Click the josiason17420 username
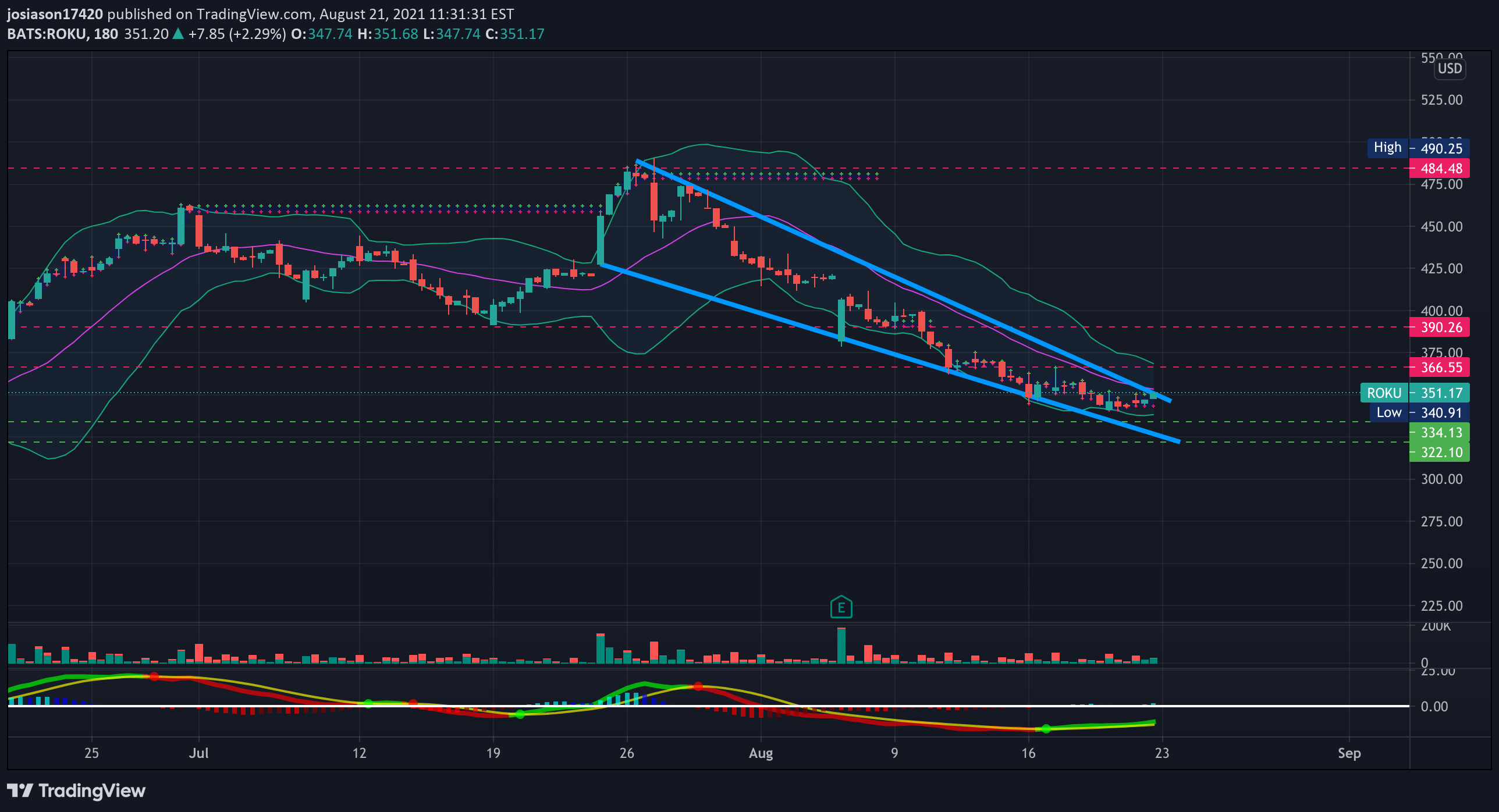 (x=55, y=14)
